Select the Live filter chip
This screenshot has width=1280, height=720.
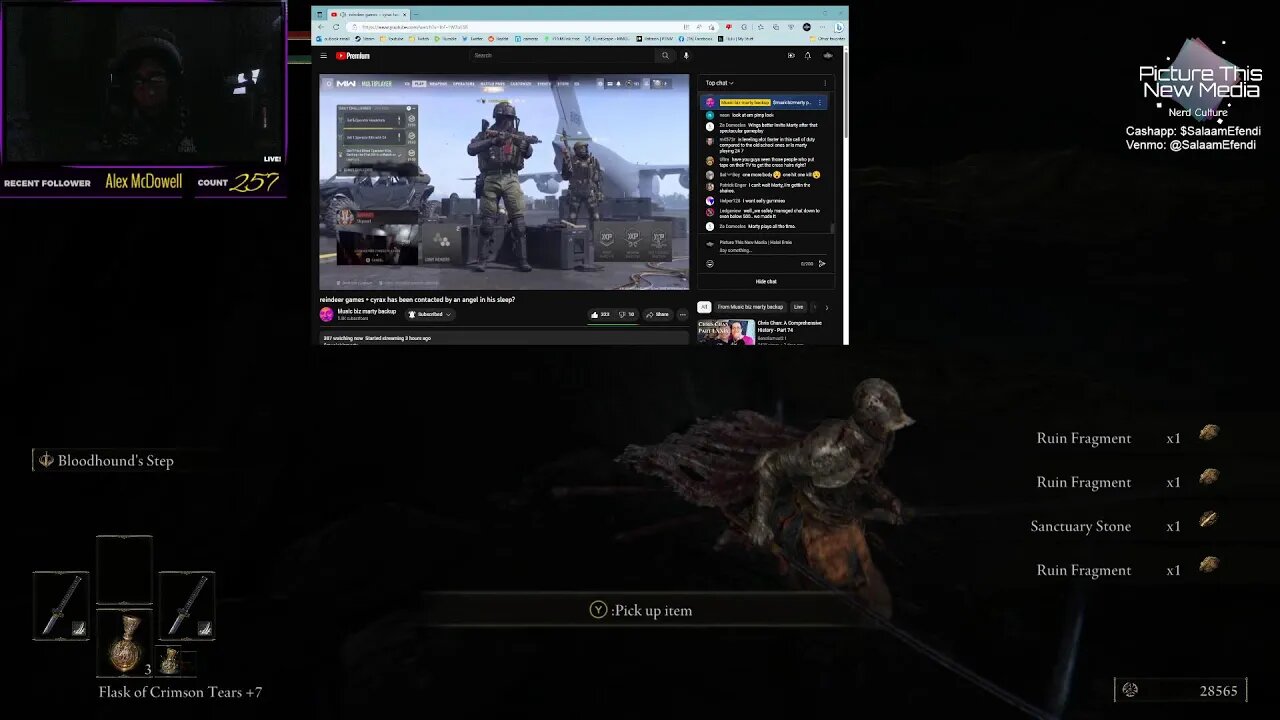(x=798, y=307)
